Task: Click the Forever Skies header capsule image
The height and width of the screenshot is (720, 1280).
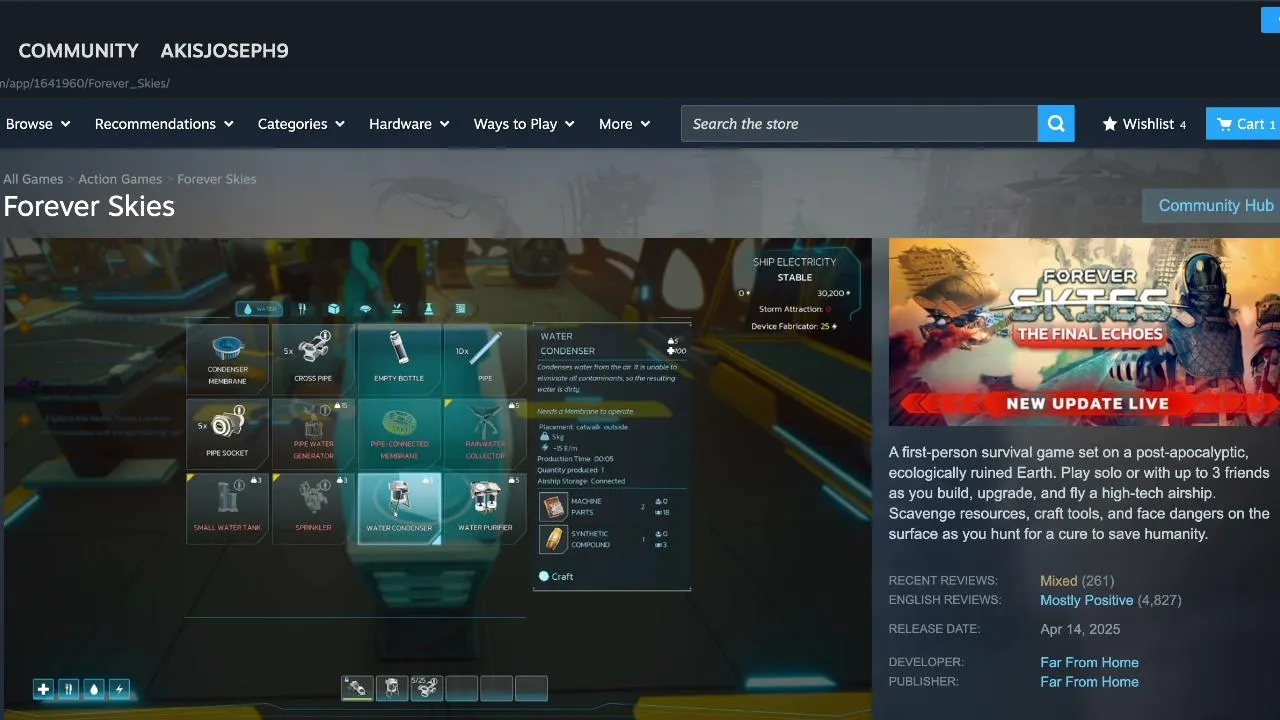Action: coord(1084,332)
